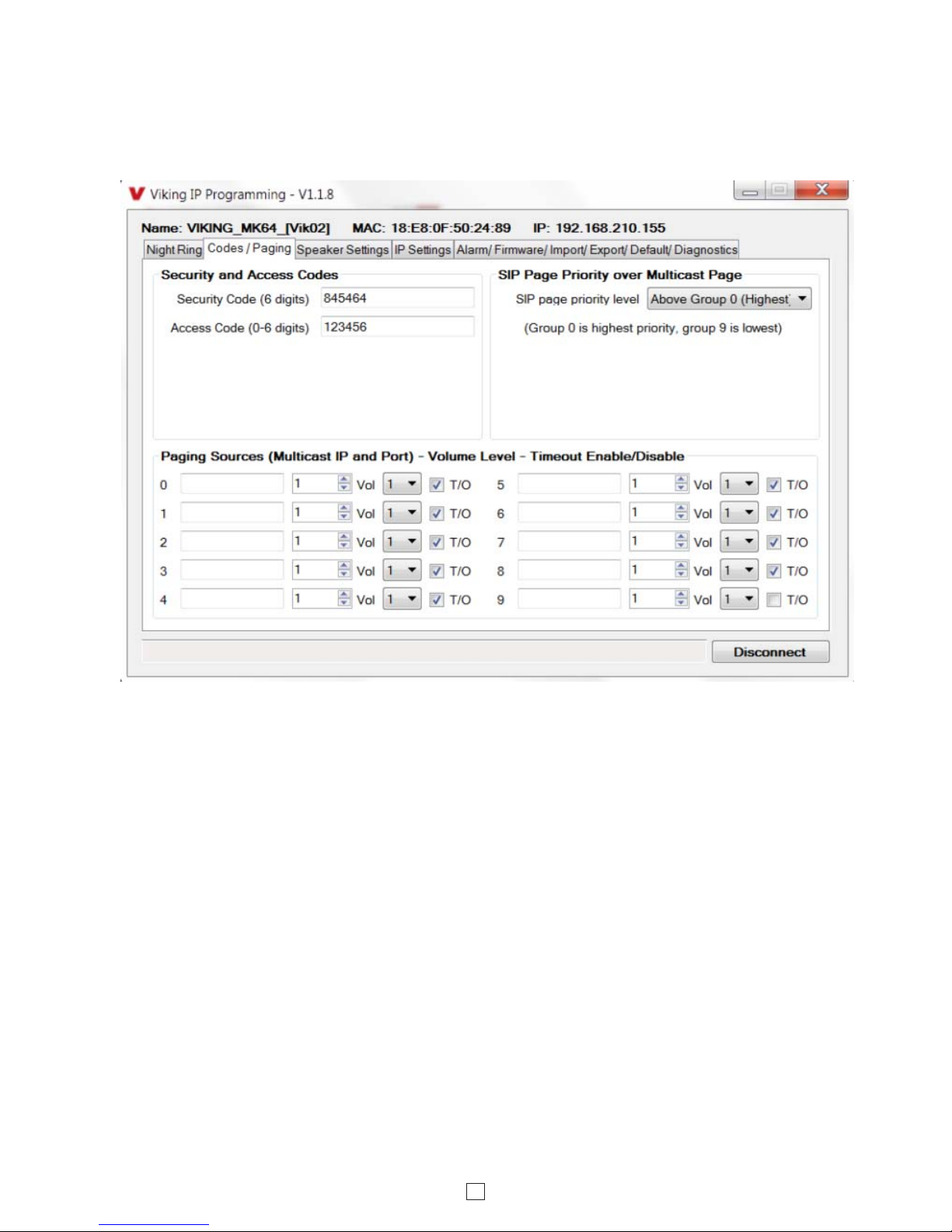
Task: Click the IP address 192.168.210.155 text
Action: 610,228
